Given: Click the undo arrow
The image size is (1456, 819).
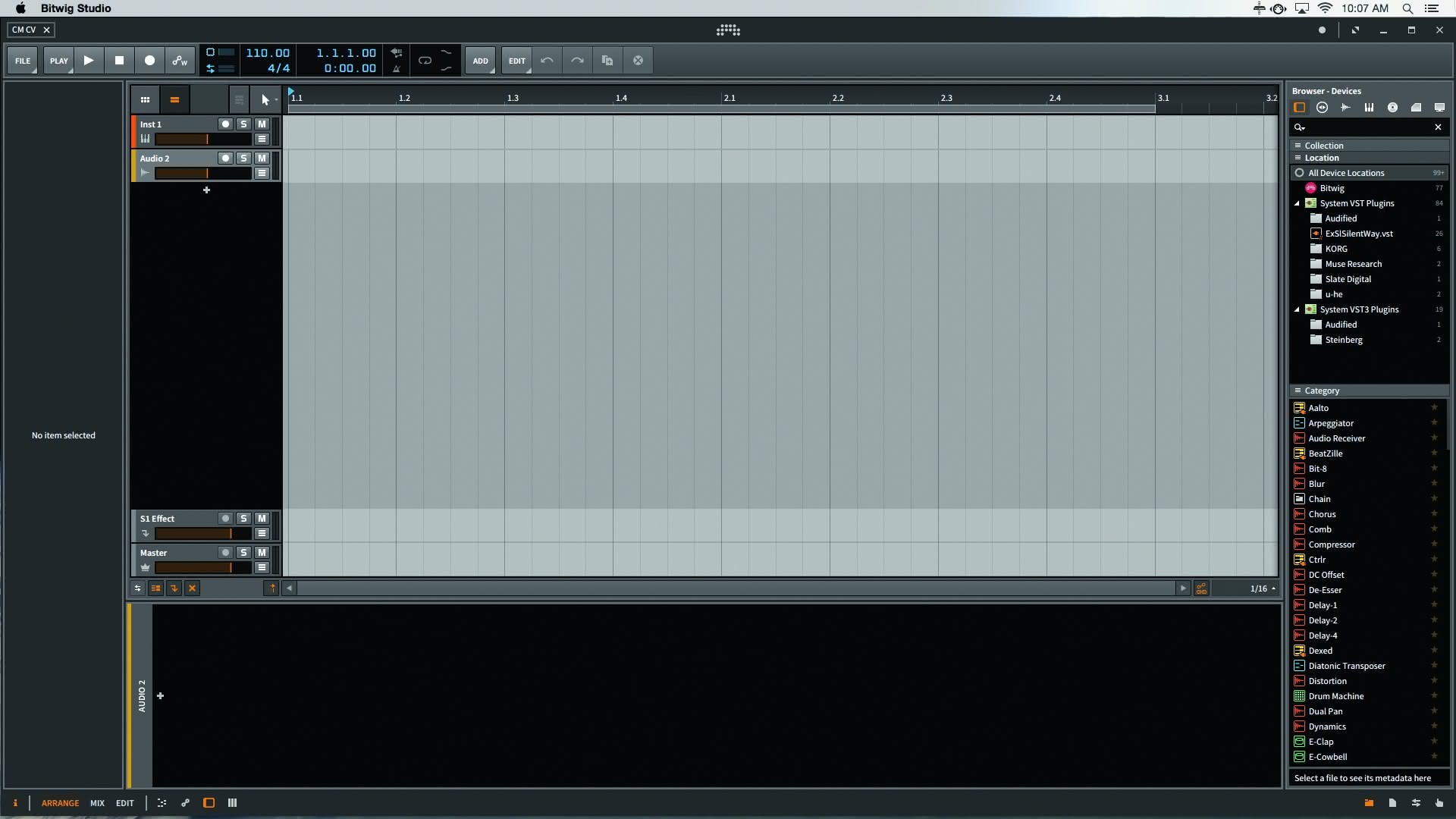Looking at the screenshot, I should pos(547,61).
